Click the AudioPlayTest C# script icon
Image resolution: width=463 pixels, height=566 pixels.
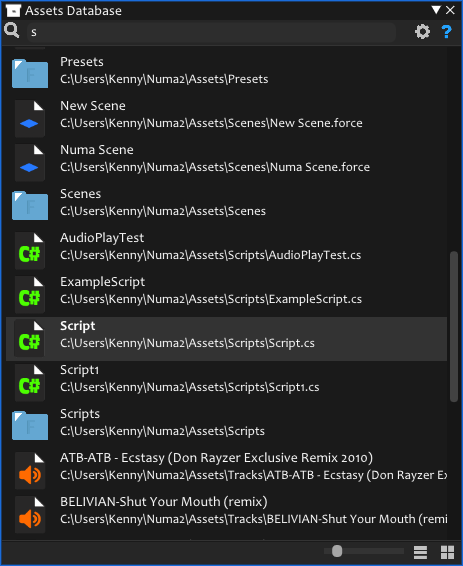click(30, 251)
